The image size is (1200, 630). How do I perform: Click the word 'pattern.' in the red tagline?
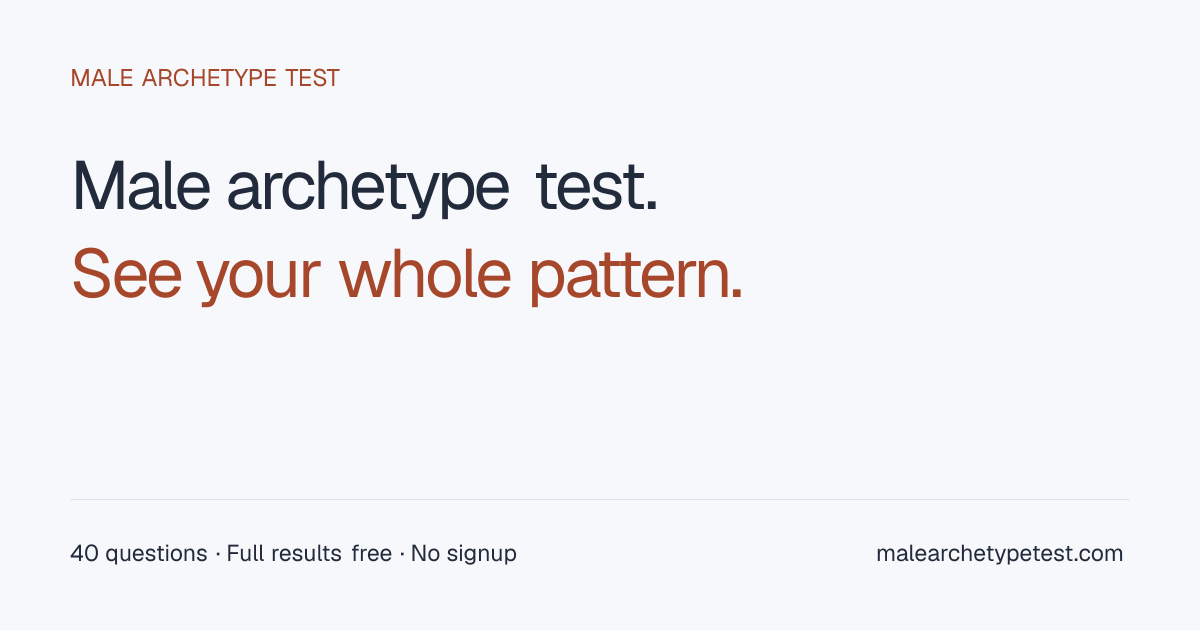[636, 276]
